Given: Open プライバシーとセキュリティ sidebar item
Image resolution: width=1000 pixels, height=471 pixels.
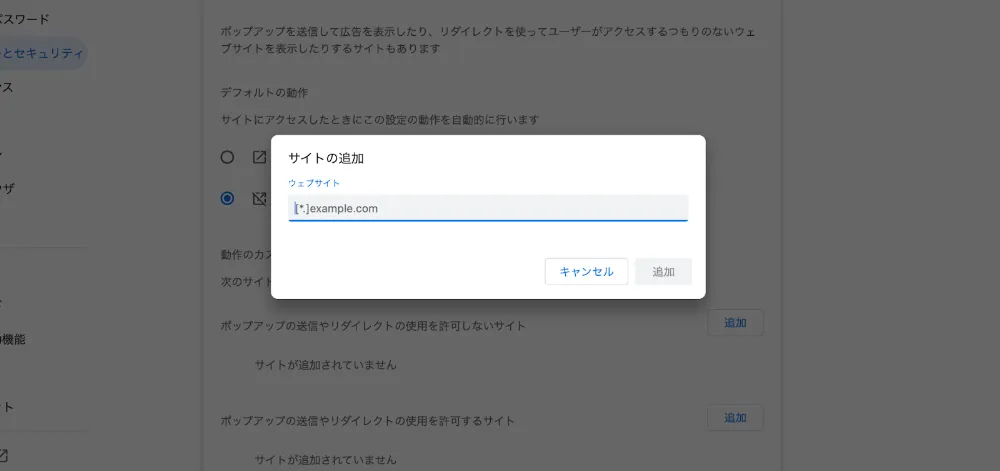Looking at the screenshot, I should tap(42, 54).
